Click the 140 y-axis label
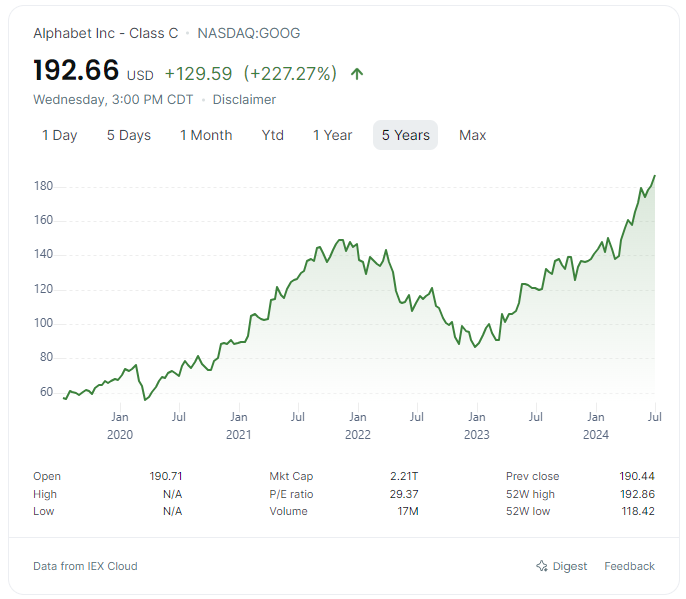This screenshot has height=599, width=686. [43, 254]
